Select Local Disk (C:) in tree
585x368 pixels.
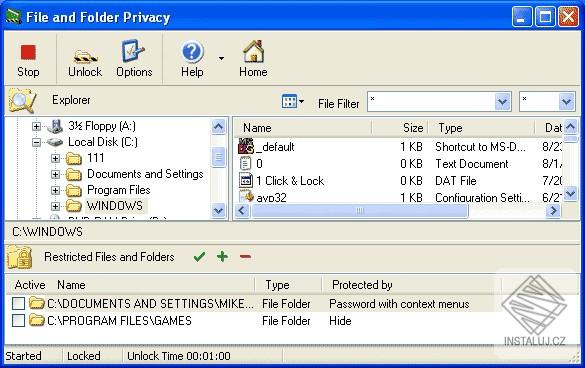[103, 142]
